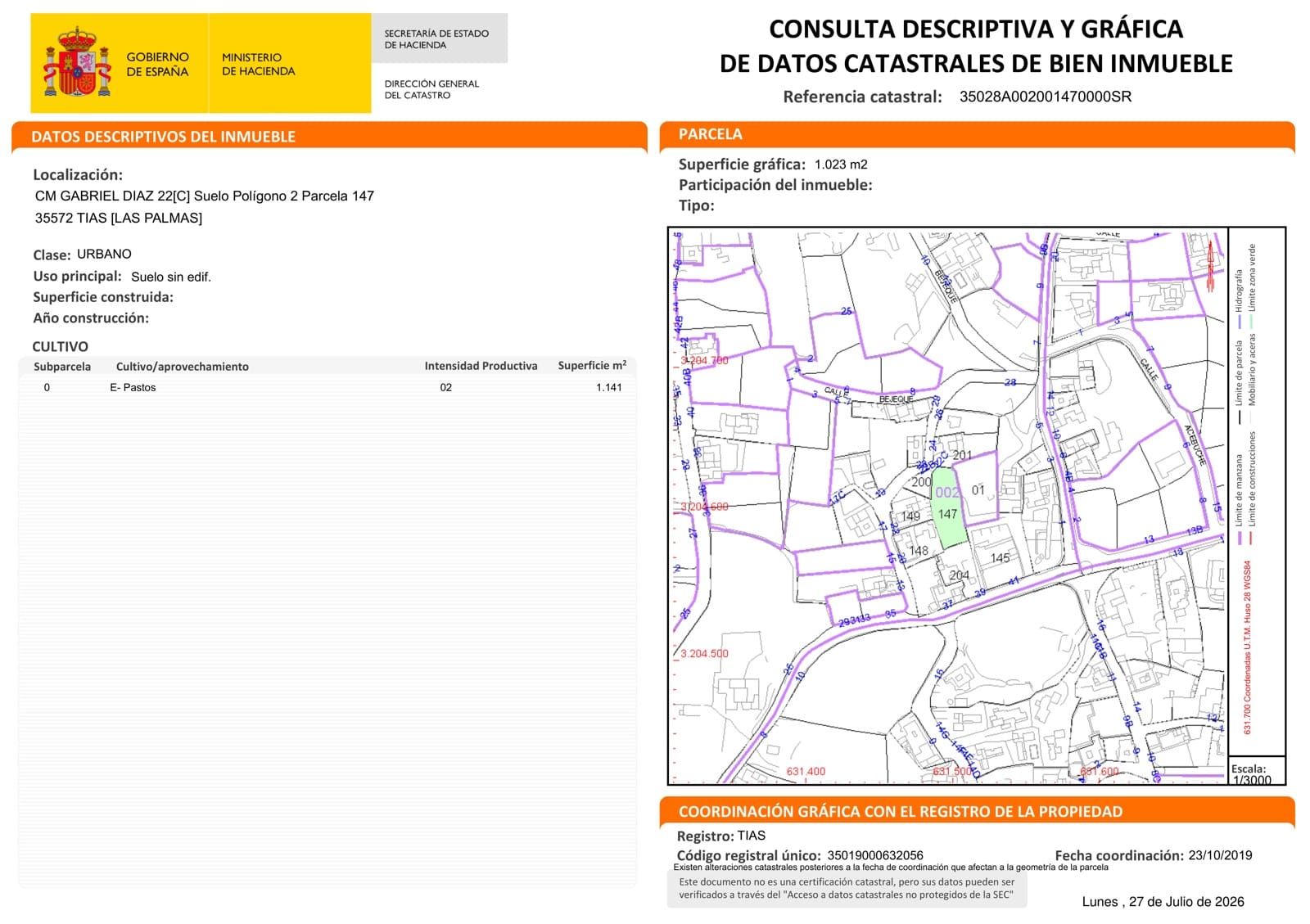Click the "Localización:" label
The height and width of the screenshot is (924, 1310).
[78, 174]
